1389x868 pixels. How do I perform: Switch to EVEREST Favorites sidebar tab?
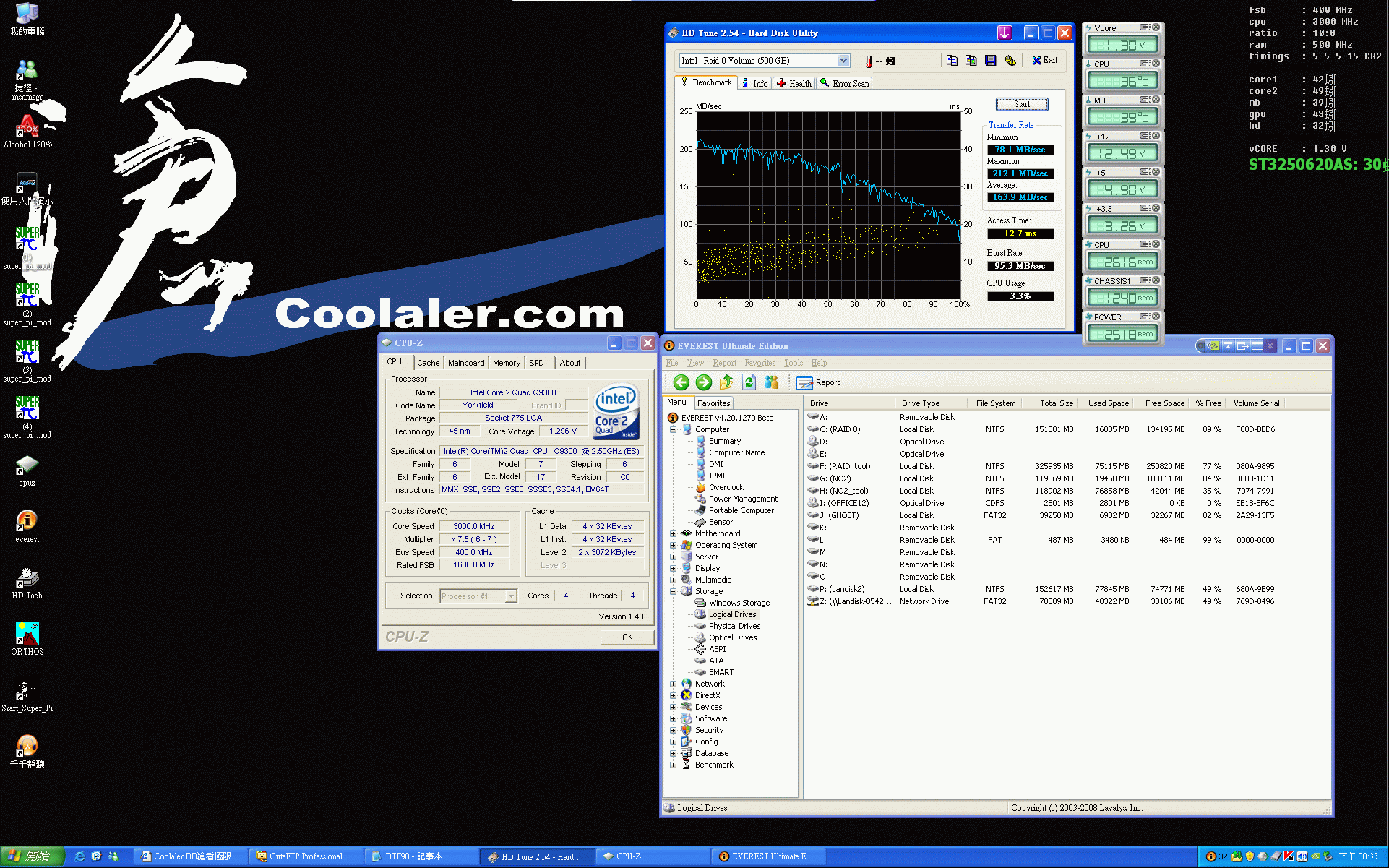pyautogui.click(x=713, y=403)
